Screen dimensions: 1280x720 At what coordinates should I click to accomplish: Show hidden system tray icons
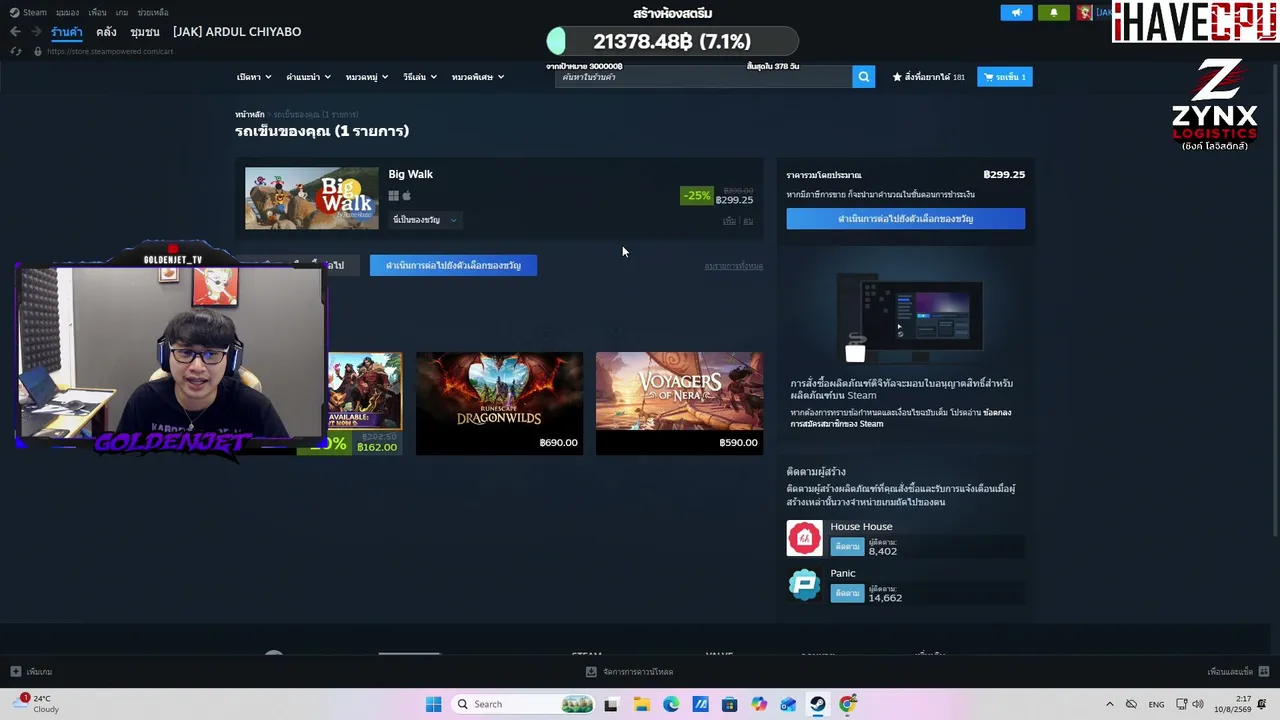pyautogui.click(x=1109, y=704)
